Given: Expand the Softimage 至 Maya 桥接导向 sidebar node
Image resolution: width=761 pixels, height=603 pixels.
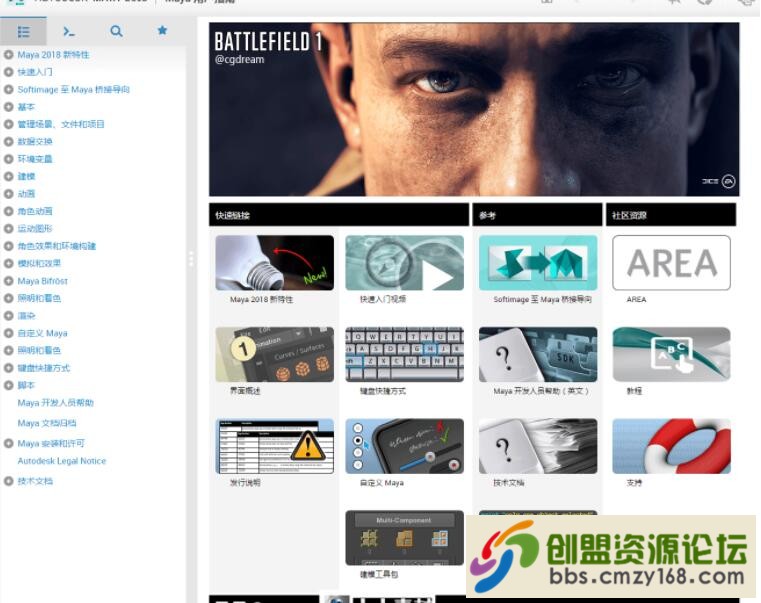Looking at the screenshot, I should (8, 90).
